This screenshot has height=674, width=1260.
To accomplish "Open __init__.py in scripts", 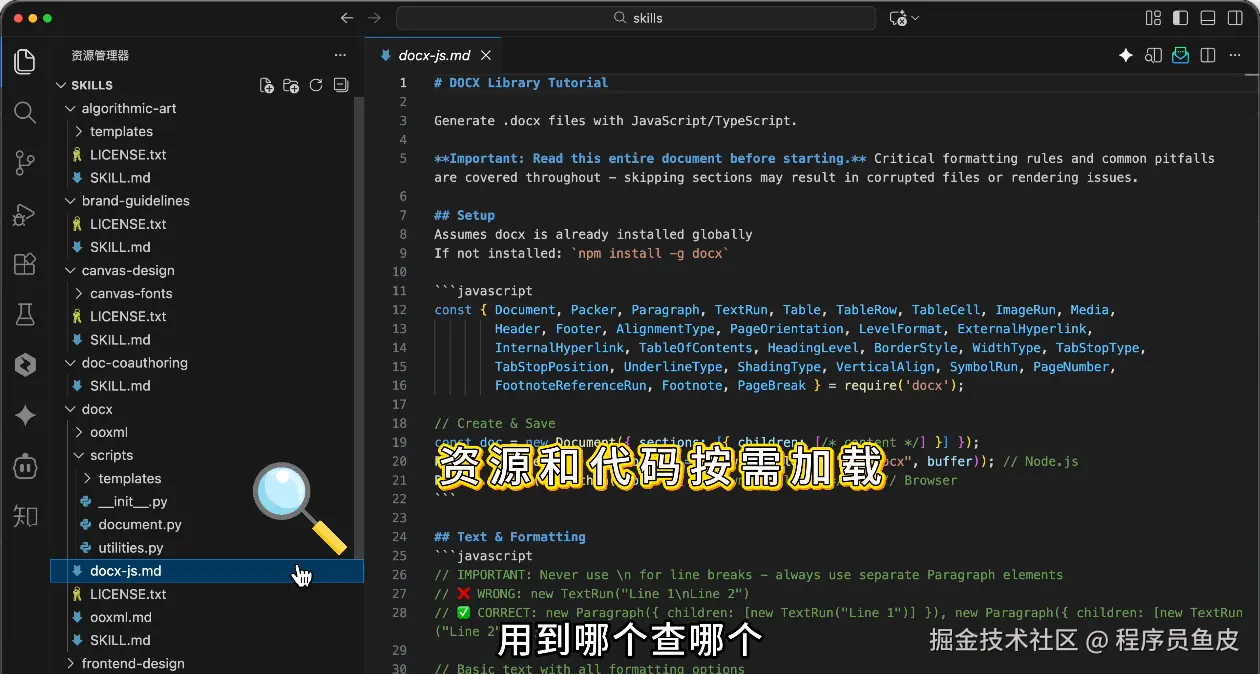I will tap(132, 501).
